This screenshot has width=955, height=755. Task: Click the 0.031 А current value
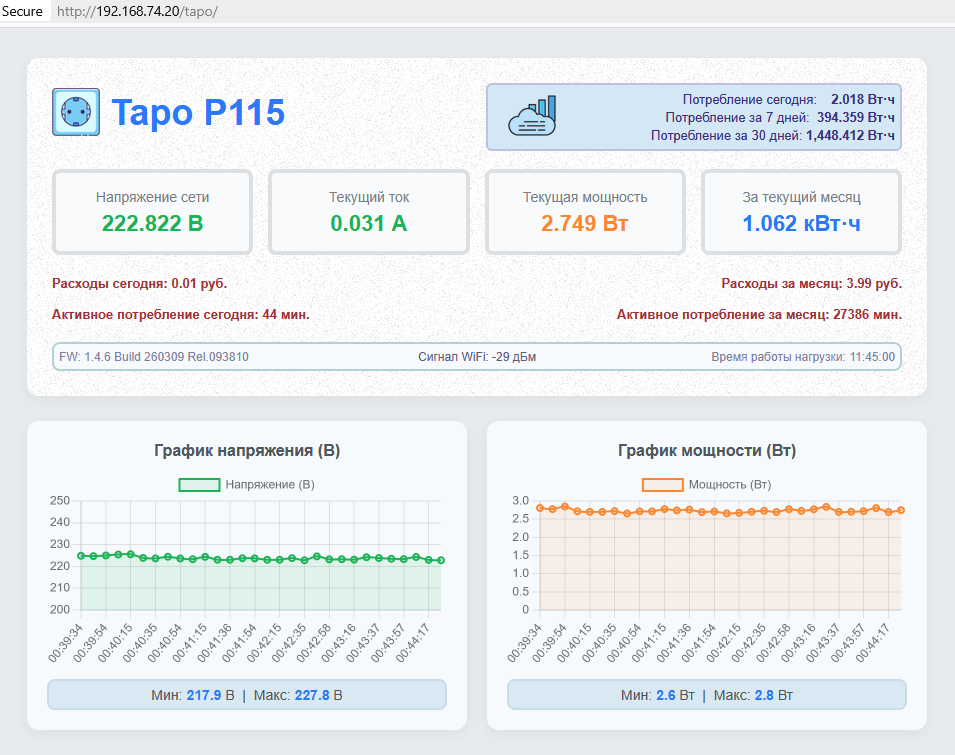coord(369,223)
